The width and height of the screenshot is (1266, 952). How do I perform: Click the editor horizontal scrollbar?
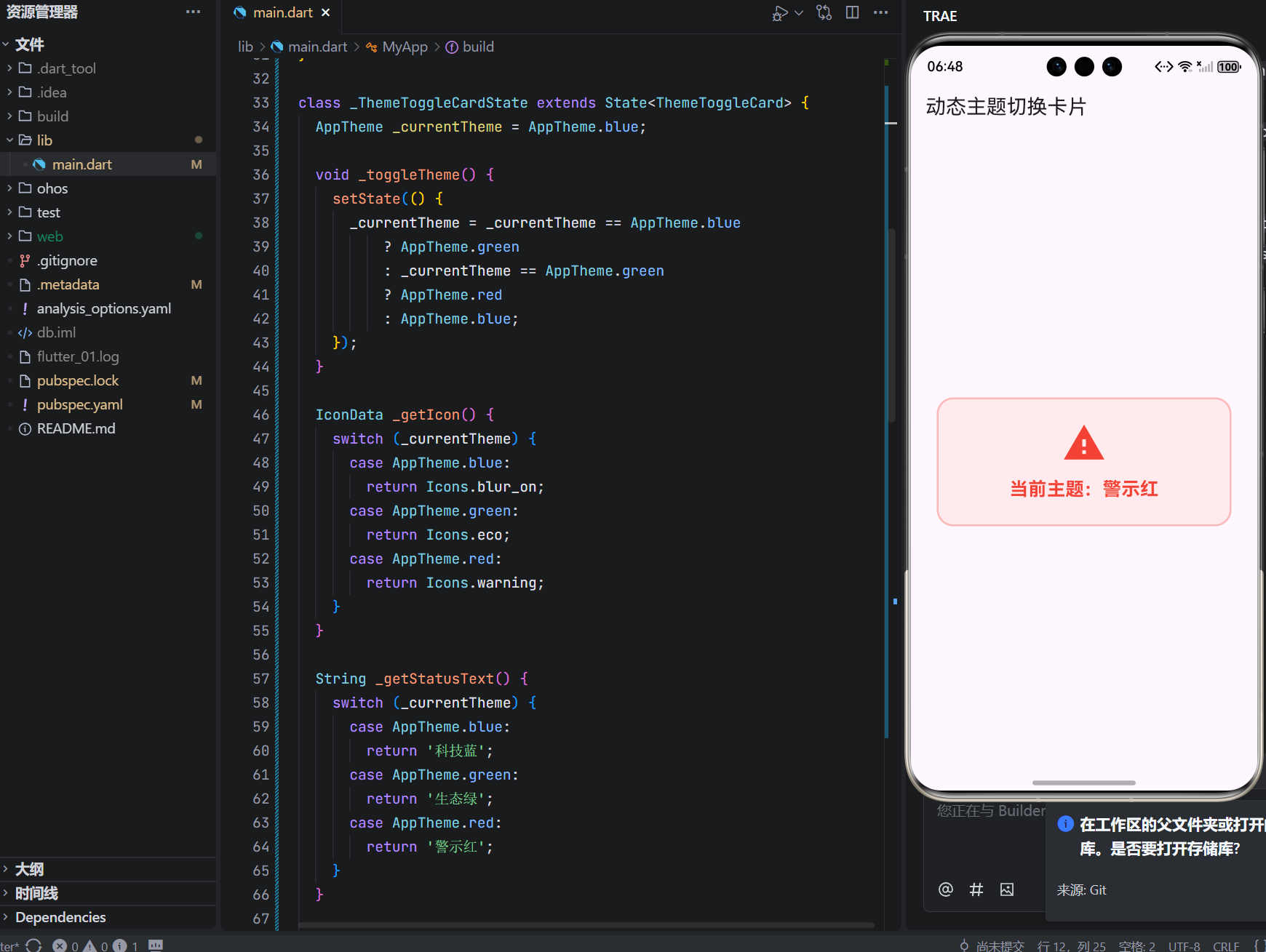(586, 925)
